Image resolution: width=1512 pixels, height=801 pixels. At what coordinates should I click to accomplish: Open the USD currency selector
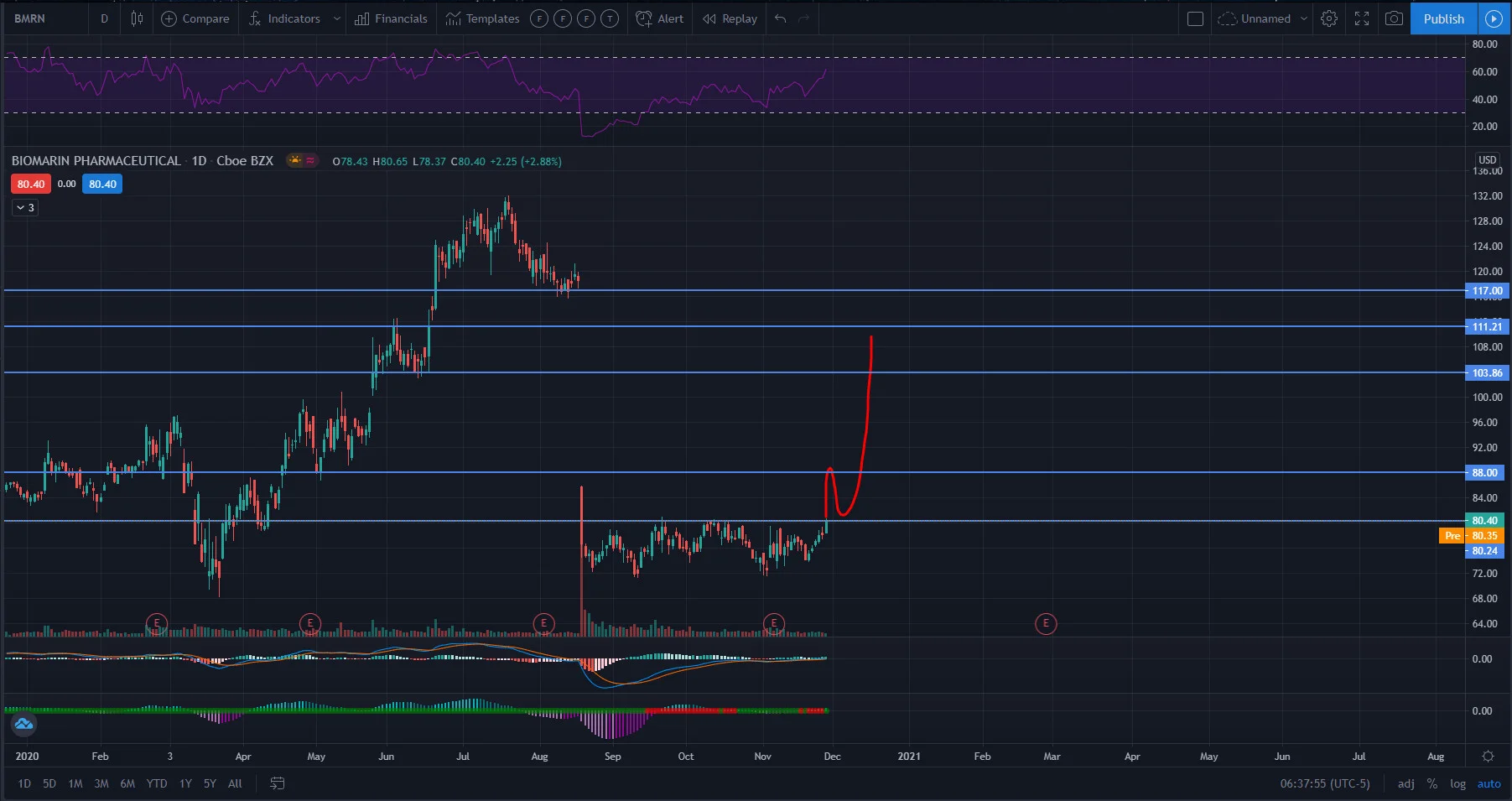pos(1487,159)
